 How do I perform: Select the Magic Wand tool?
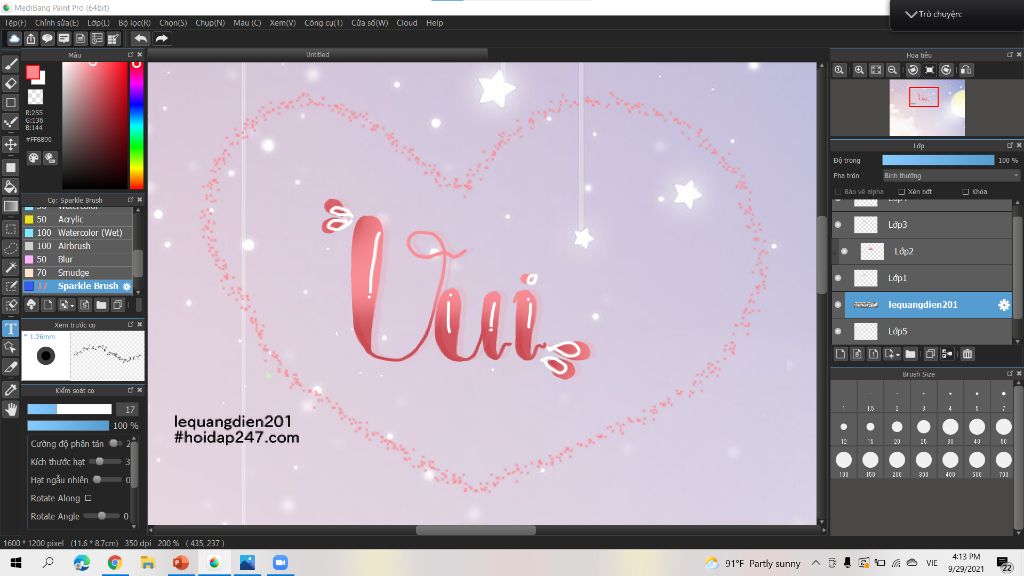(10, 267)
